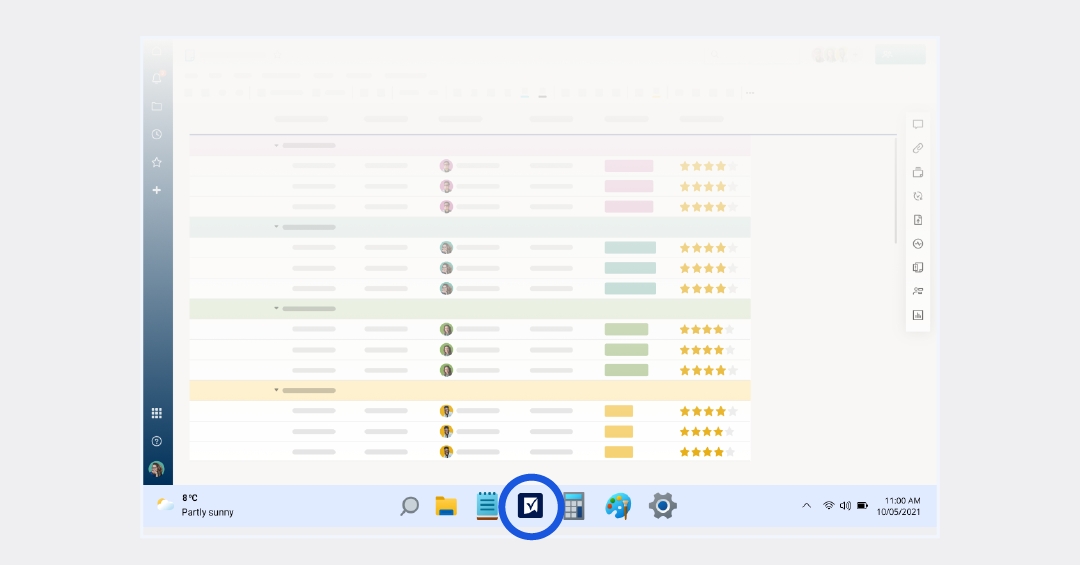Screen dimensions: 1080x565
Task: Open the weather widget showing Partly sunny
Action: 196,505
